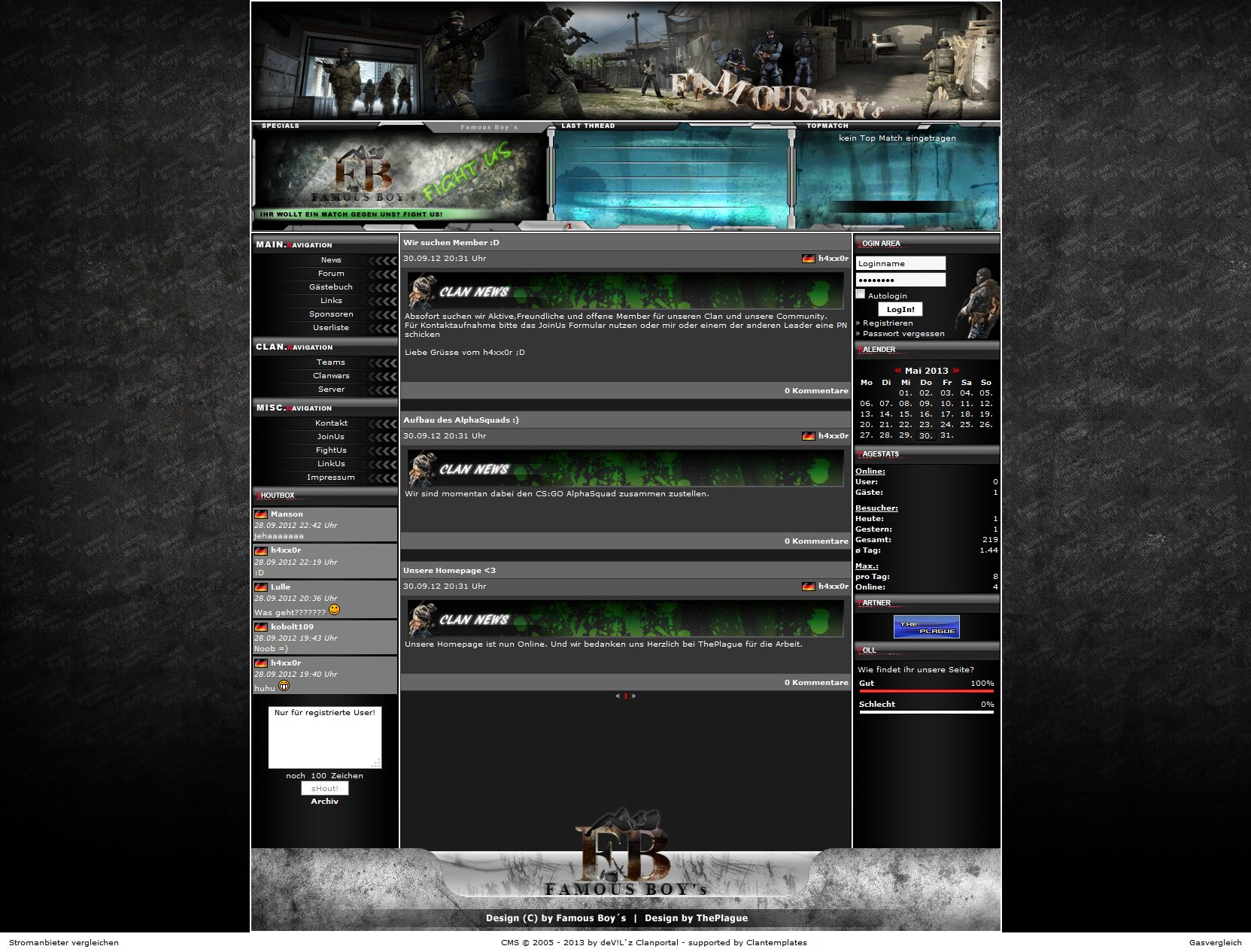Viewport: 1251px width, 952px height.
Task: Go to next month in calendar
Action: point(956,371)
